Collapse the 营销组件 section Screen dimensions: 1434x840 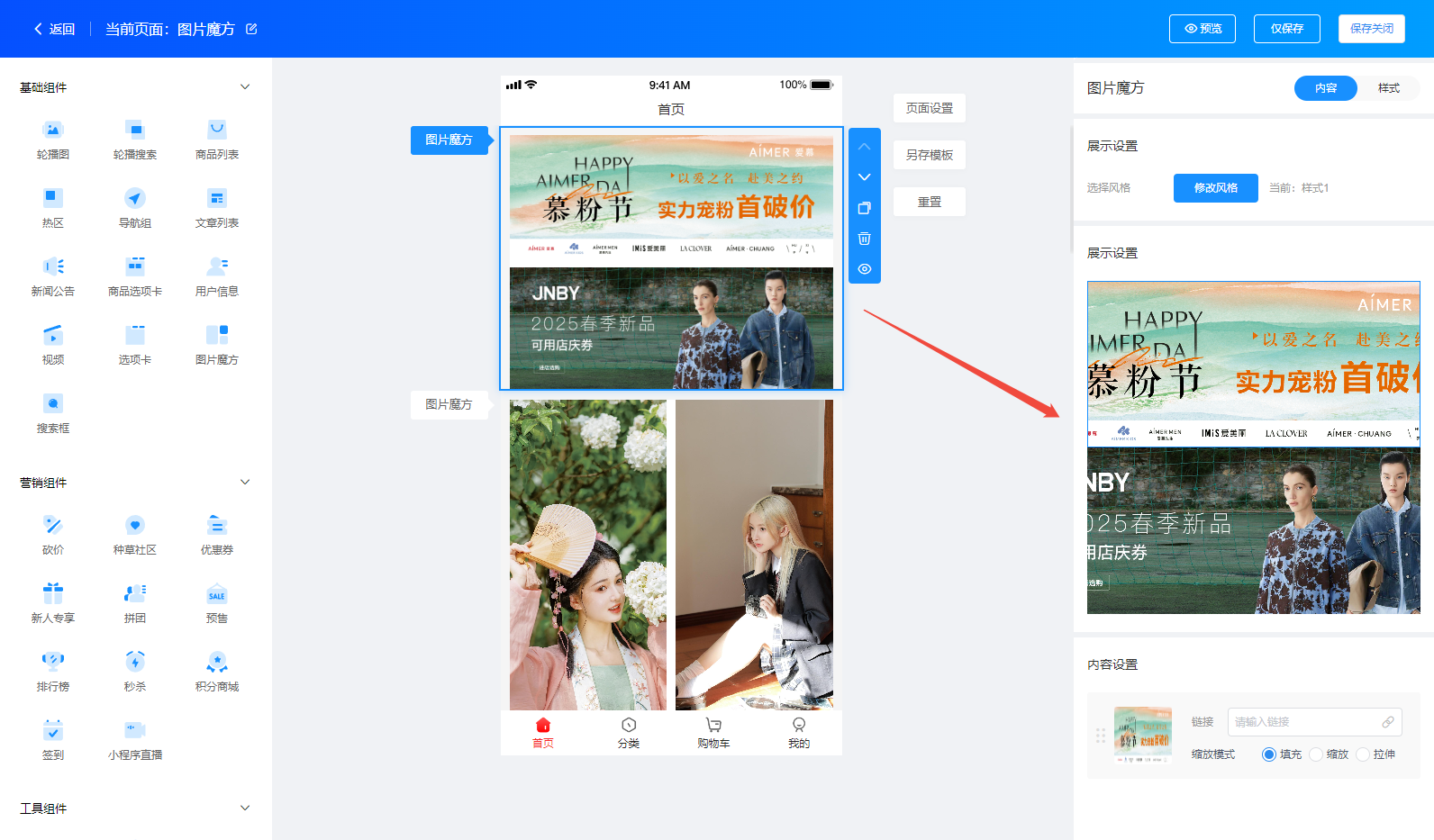pyautogui.click(x=245, y=483)
